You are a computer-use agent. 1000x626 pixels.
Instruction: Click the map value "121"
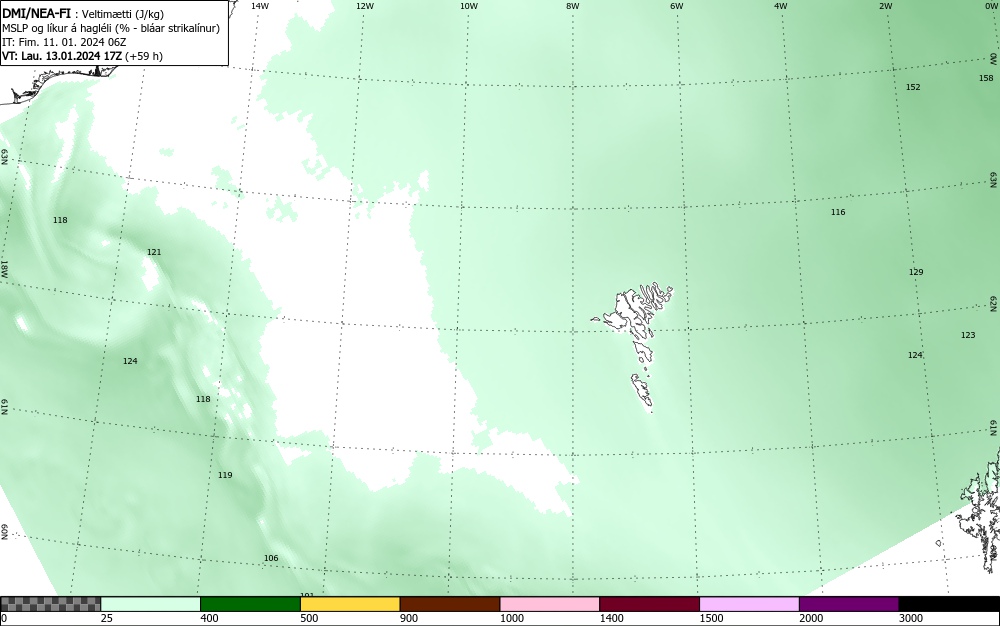coord(154,252)
